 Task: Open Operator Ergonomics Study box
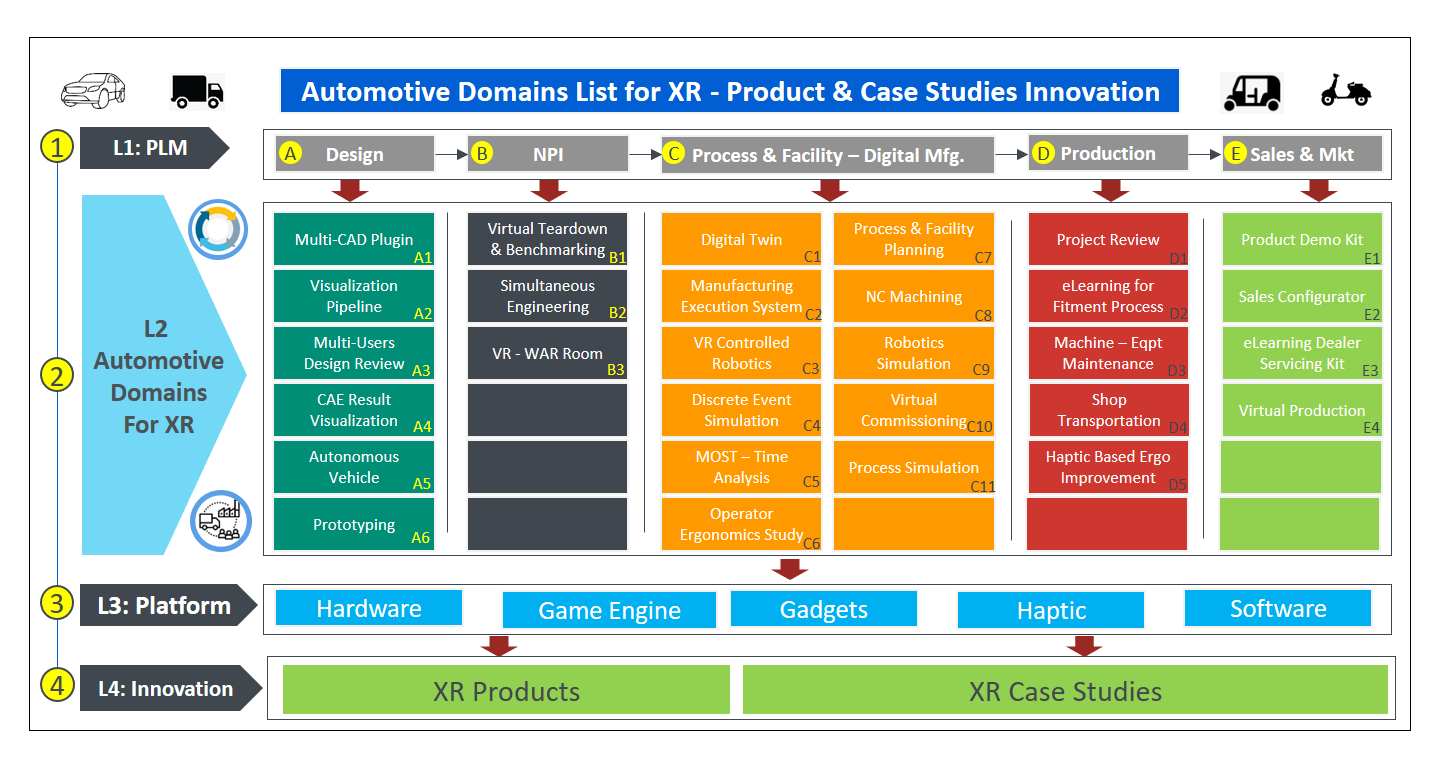(741, 524)
